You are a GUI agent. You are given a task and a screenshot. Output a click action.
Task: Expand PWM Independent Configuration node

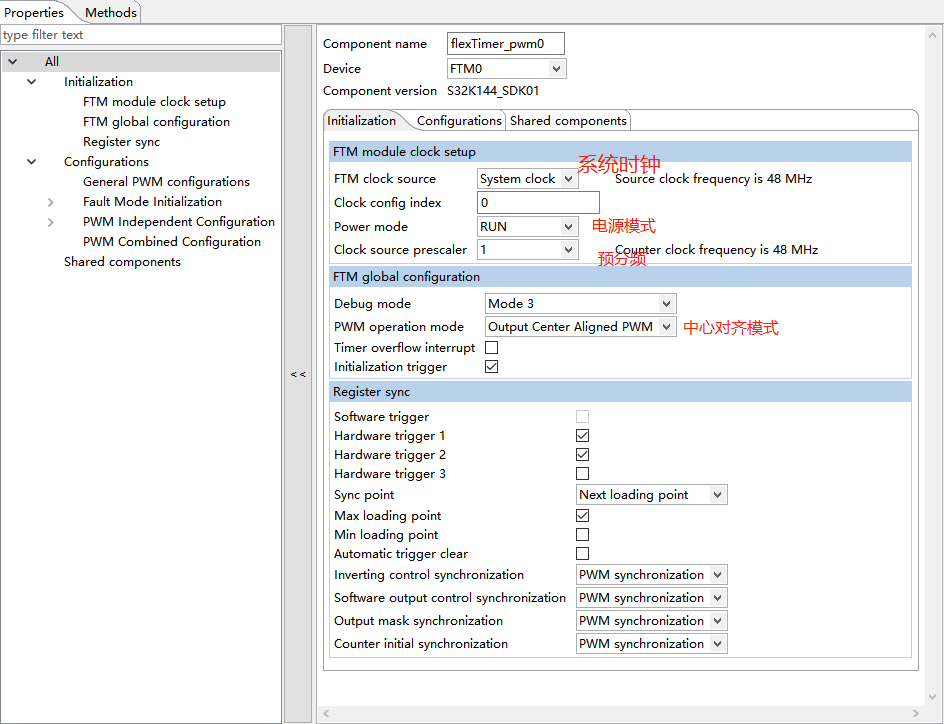pyautogui.click(x=51, y=221)
